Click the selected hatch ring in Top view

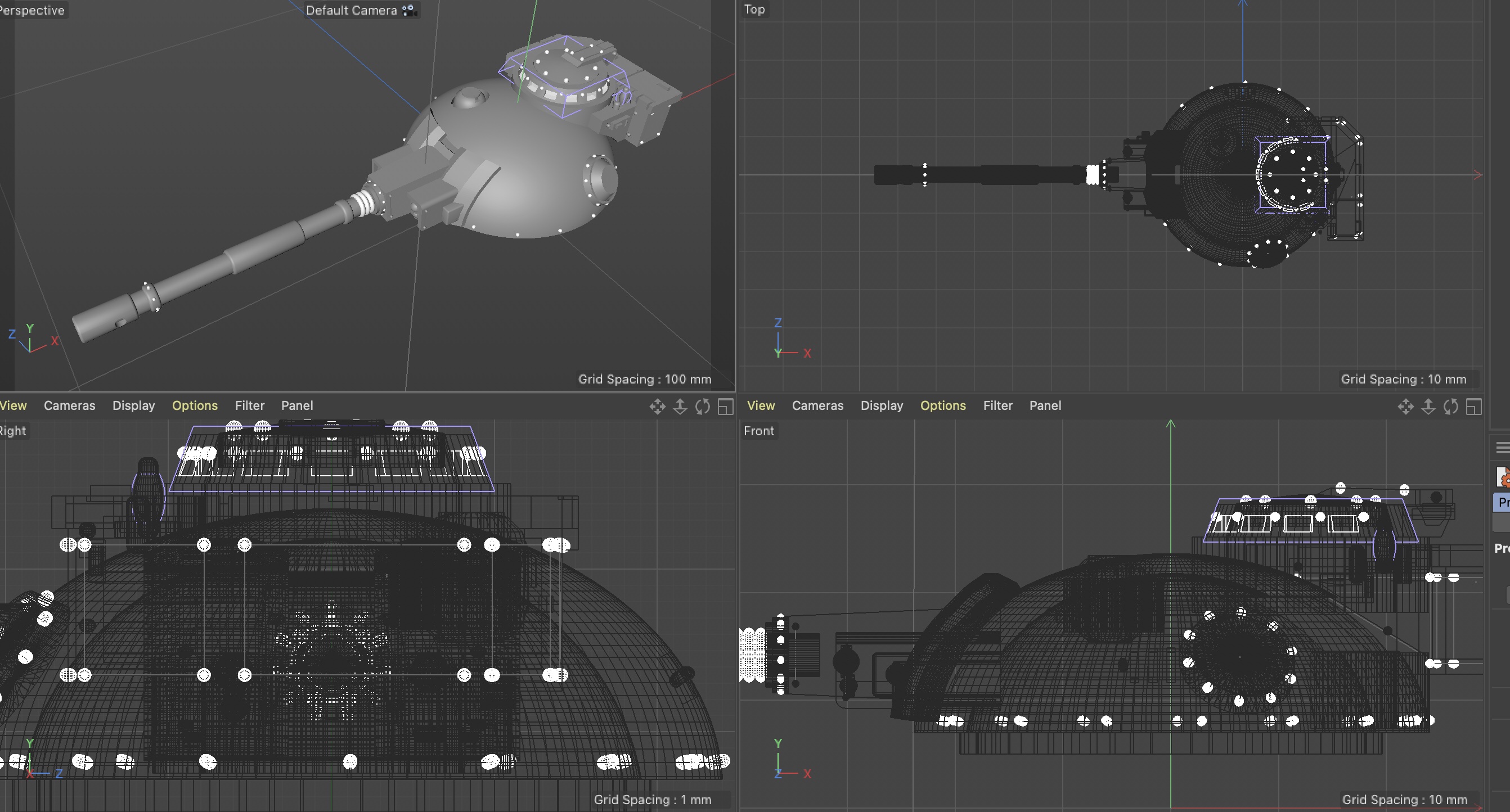click(1291, 174)
